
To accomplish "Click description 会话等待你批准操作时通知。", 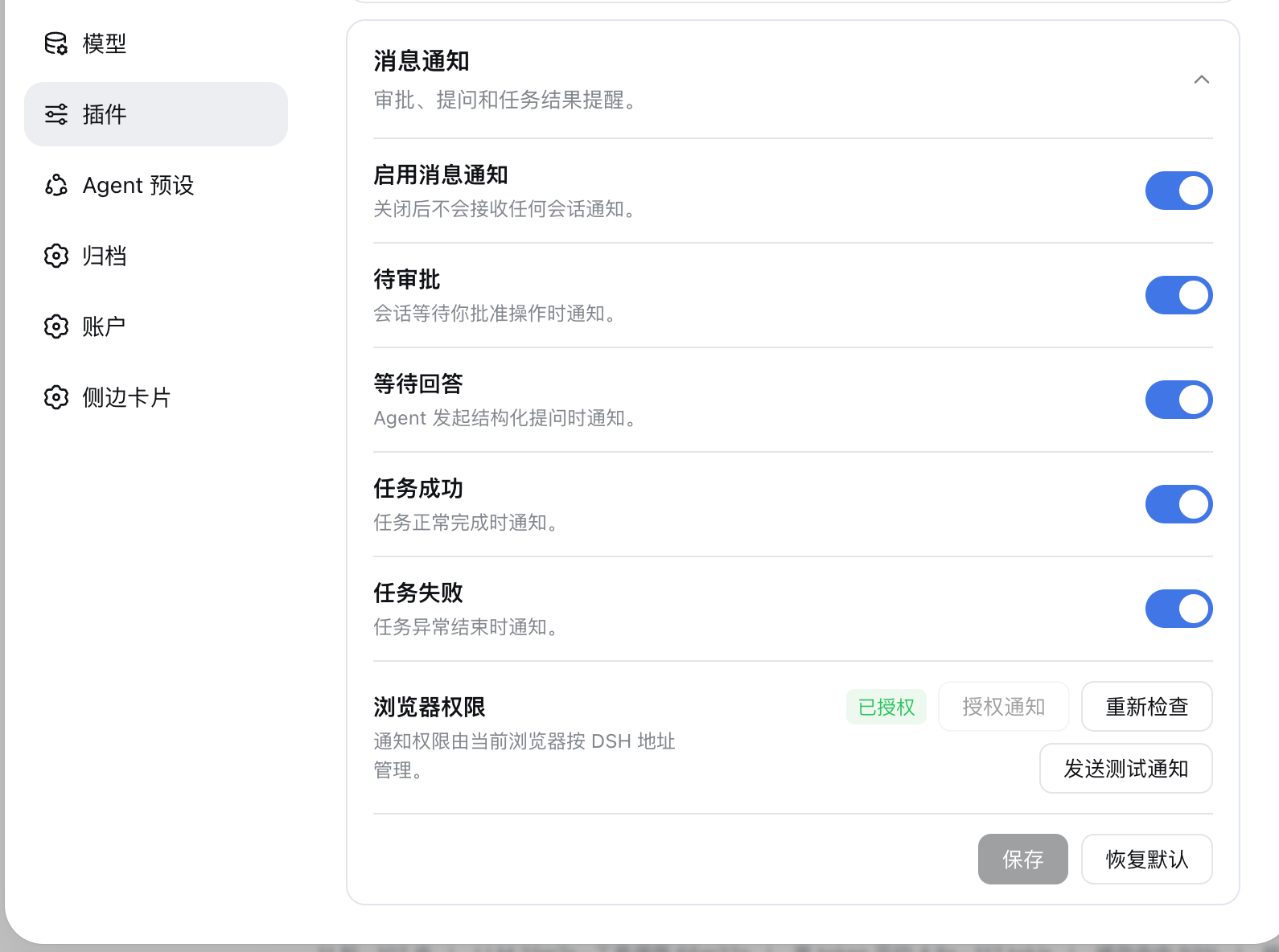I will tap(496, 314).
